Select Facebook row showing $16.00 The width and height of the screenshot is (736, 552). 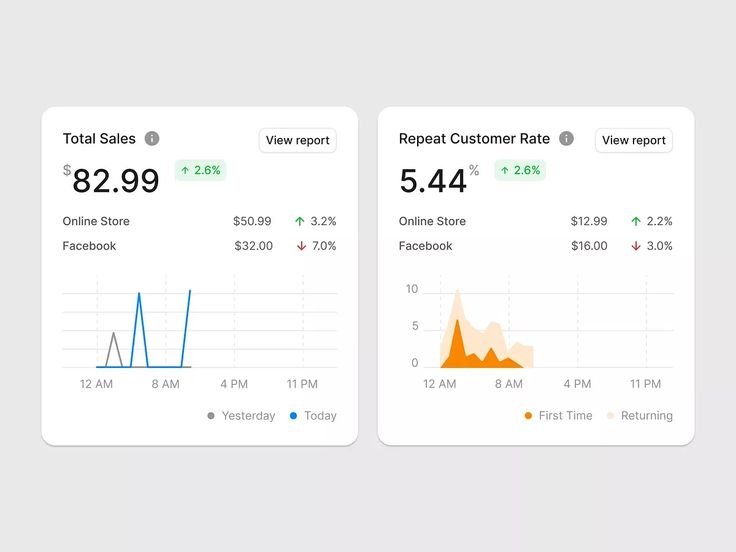(425, 246)
